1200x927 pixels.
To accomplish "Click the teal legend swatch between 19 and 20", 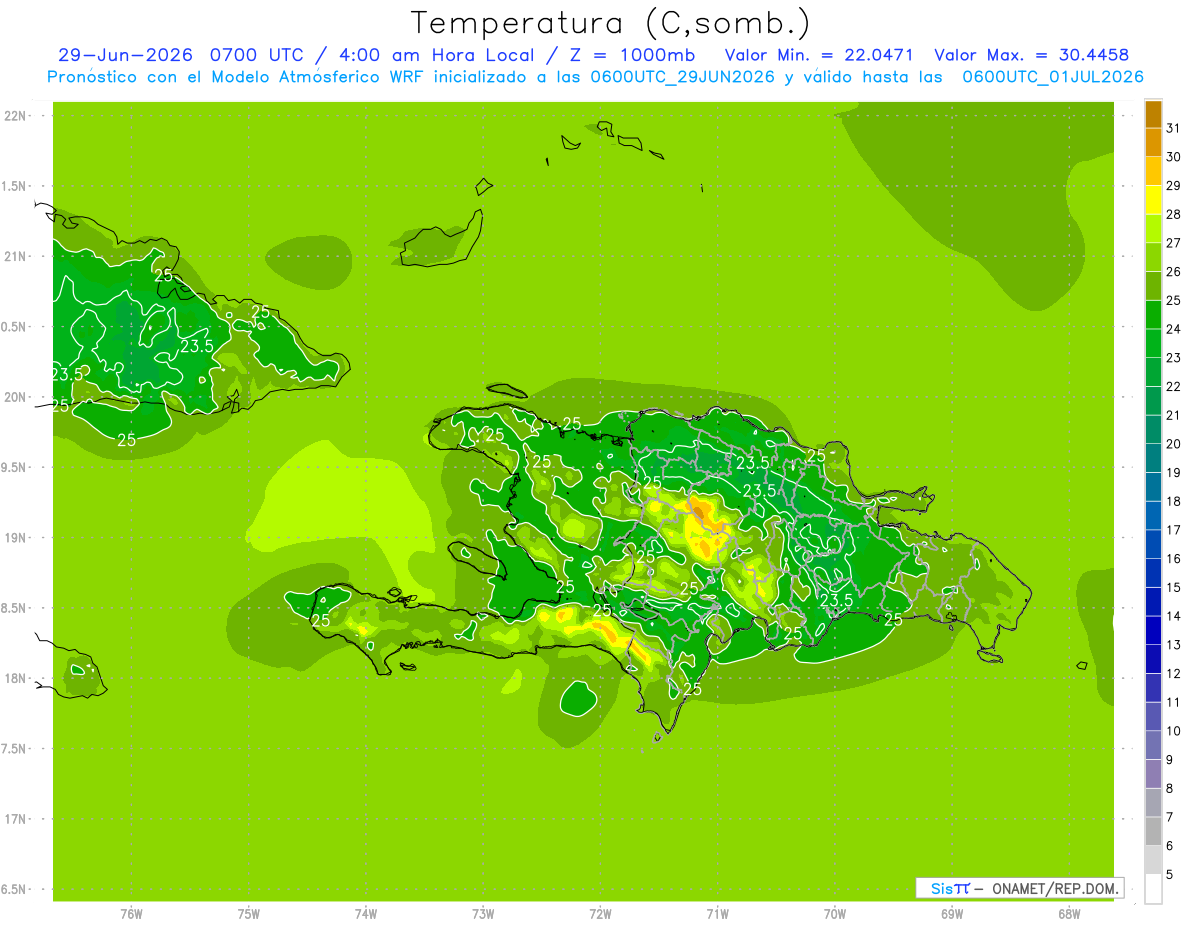I will click(1153, 458).
